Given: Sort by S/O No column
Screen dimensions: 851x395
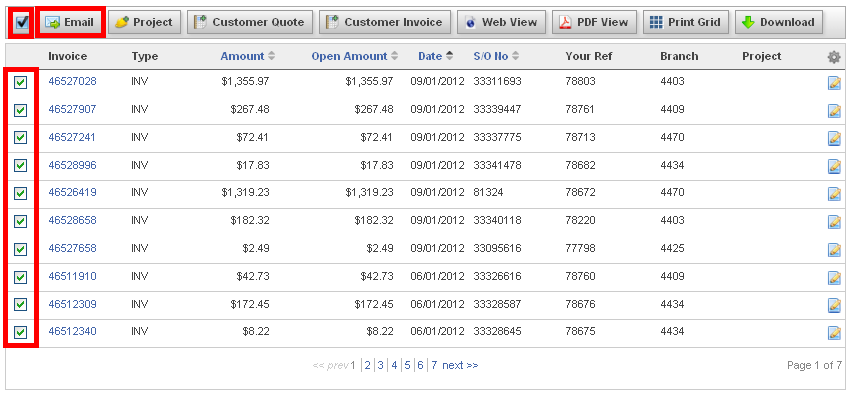Looking at the screenshot, I should tap(496, 56).
